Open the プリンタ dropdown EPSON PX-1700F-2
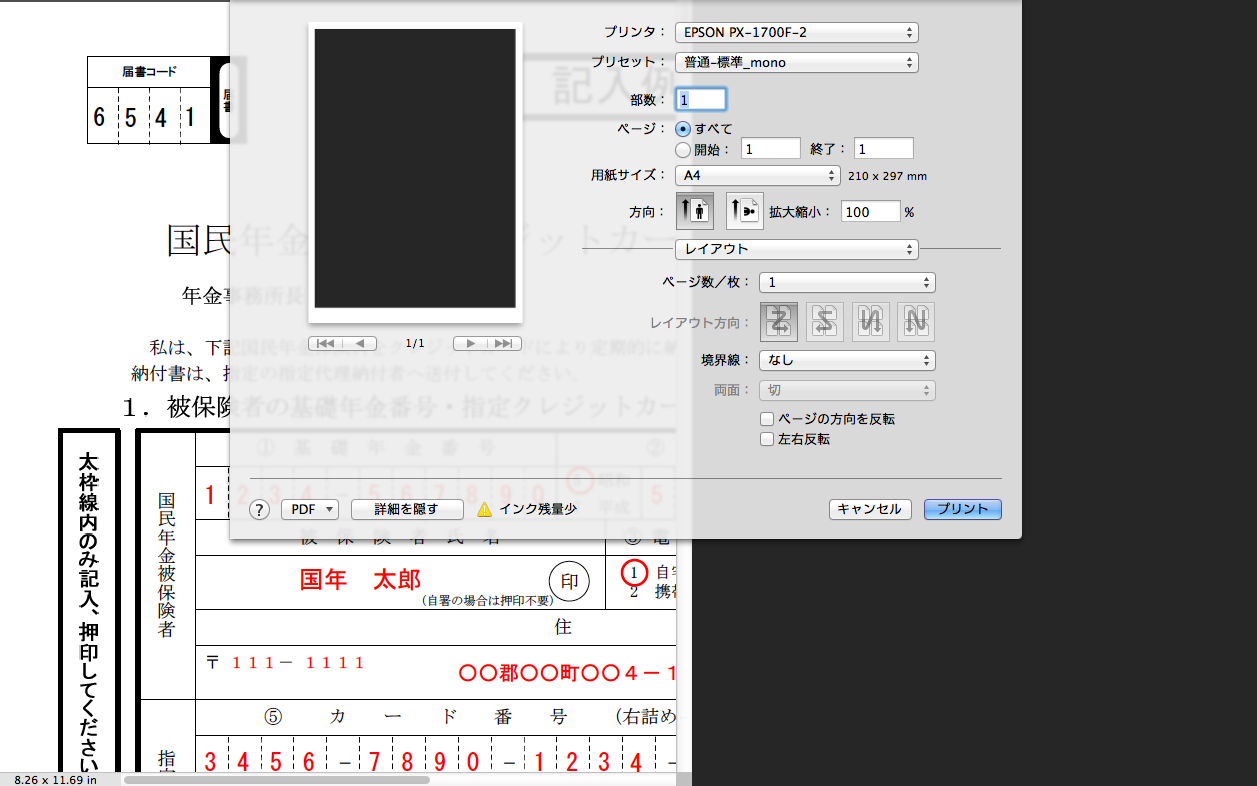The height and width of the screenshot is (786, 1257). tap(796, 32)
